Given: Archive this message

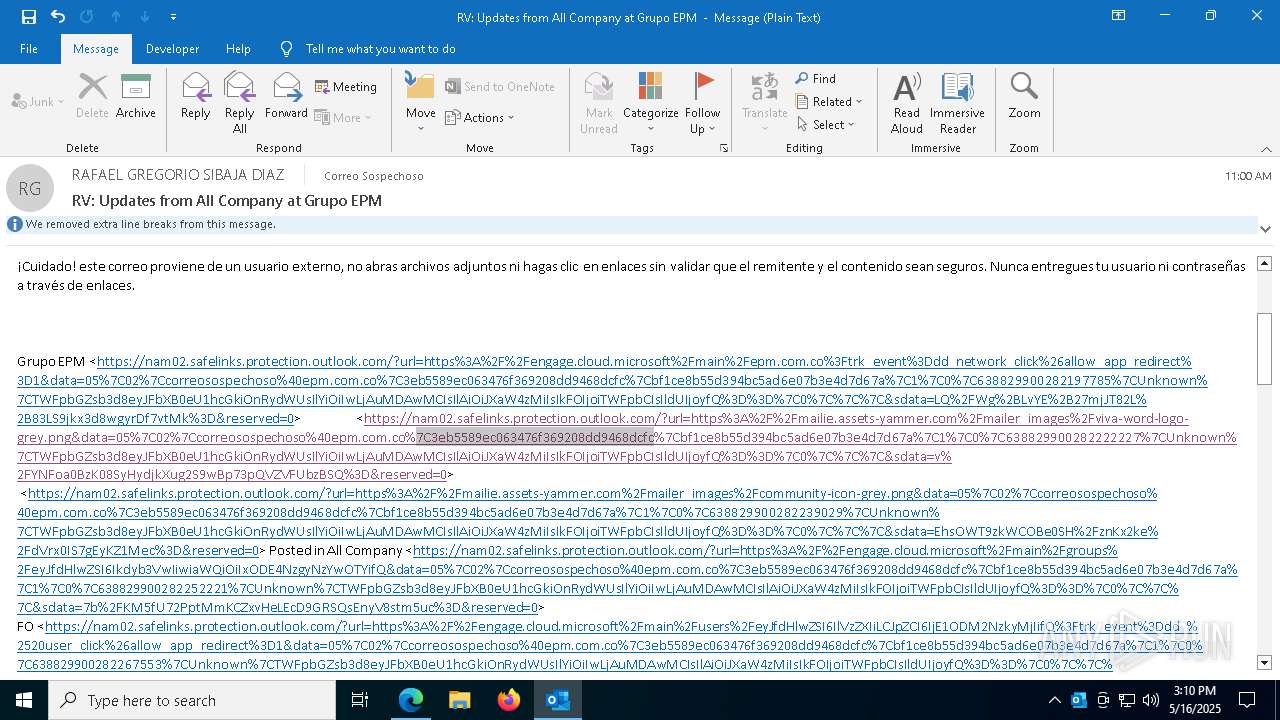Looking at the screenshot, I should [x=136, y=96].
